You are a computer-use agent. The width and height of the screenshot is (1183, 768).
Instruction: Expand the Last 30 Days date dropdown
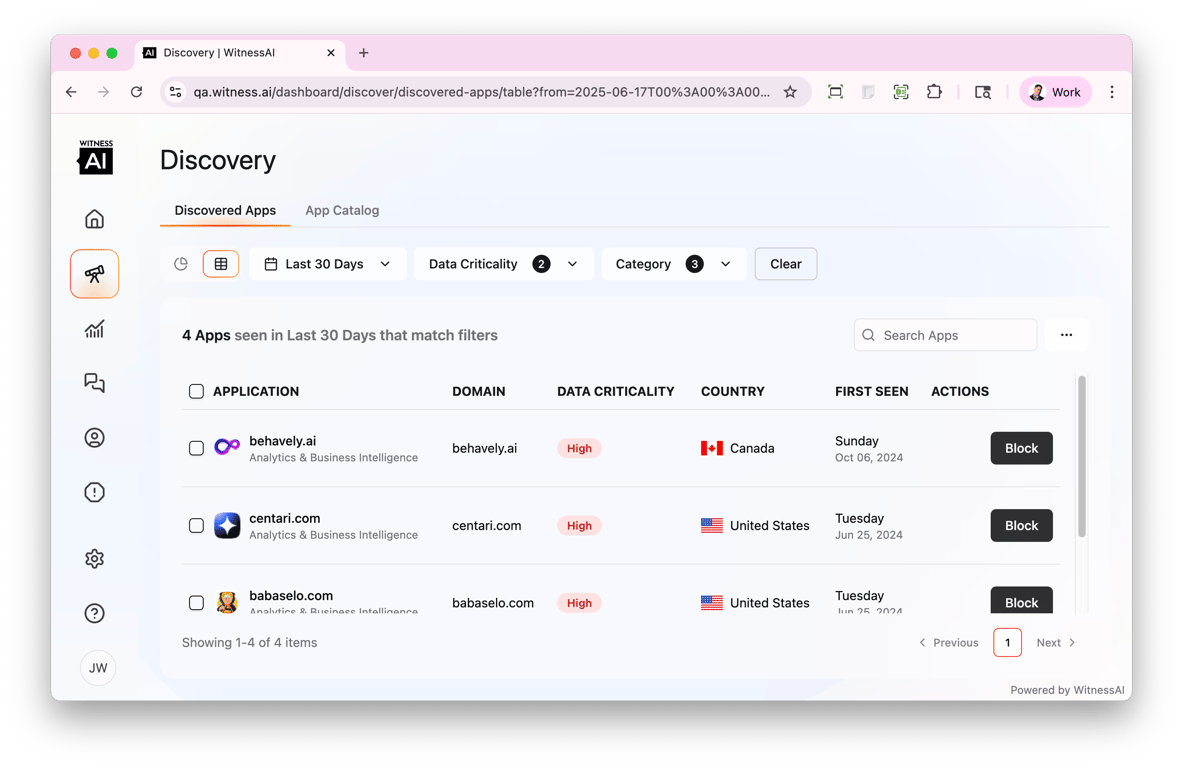point(327,264)
